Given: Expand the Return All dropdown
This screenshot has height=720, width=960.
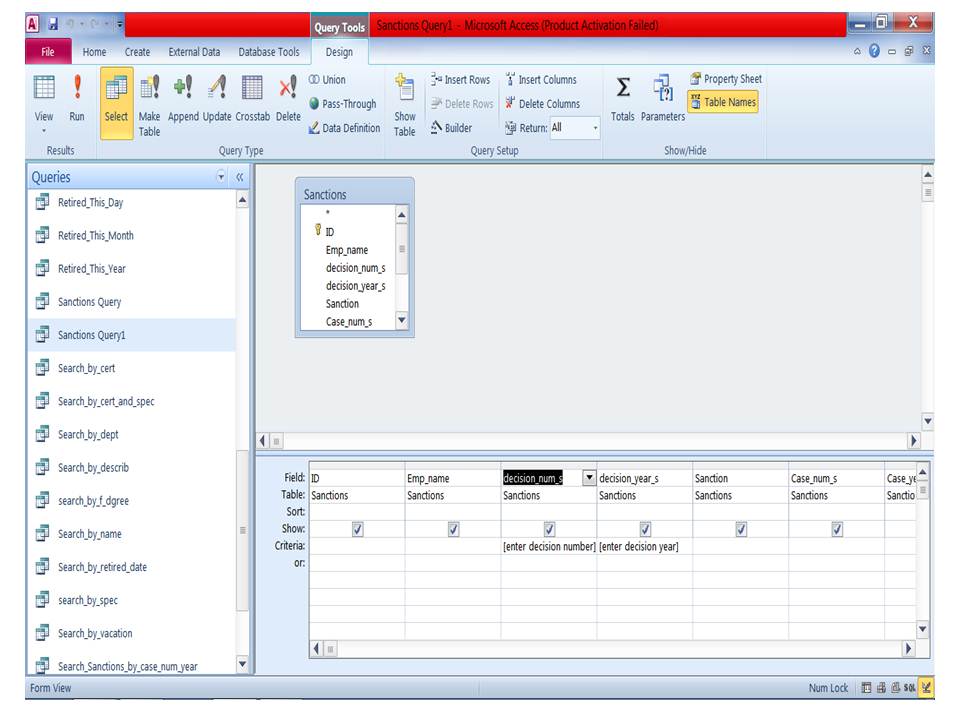Looking at the screenshot, I should (595, 128).
